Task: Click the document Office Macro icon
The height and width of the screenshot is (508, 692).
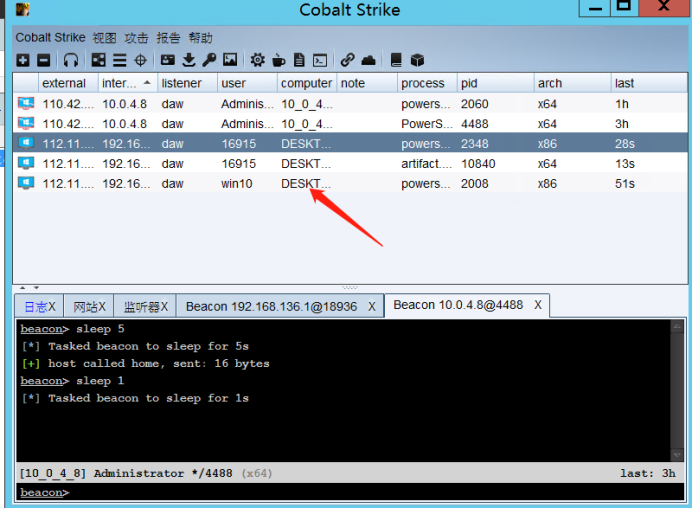Action: click(299, 60)
